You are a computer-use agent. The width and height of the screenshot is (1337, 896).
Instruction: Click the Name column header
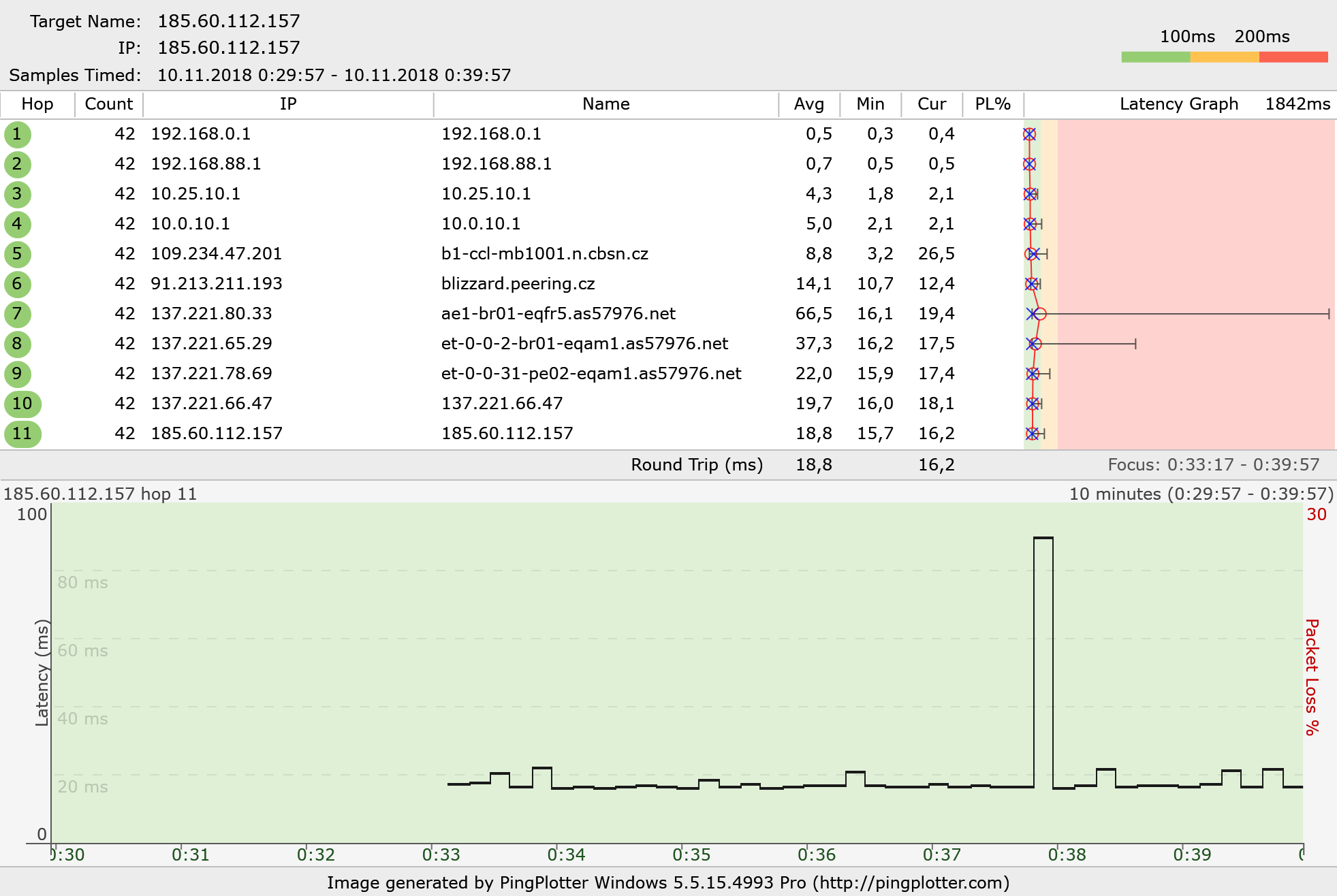[605, 104]
